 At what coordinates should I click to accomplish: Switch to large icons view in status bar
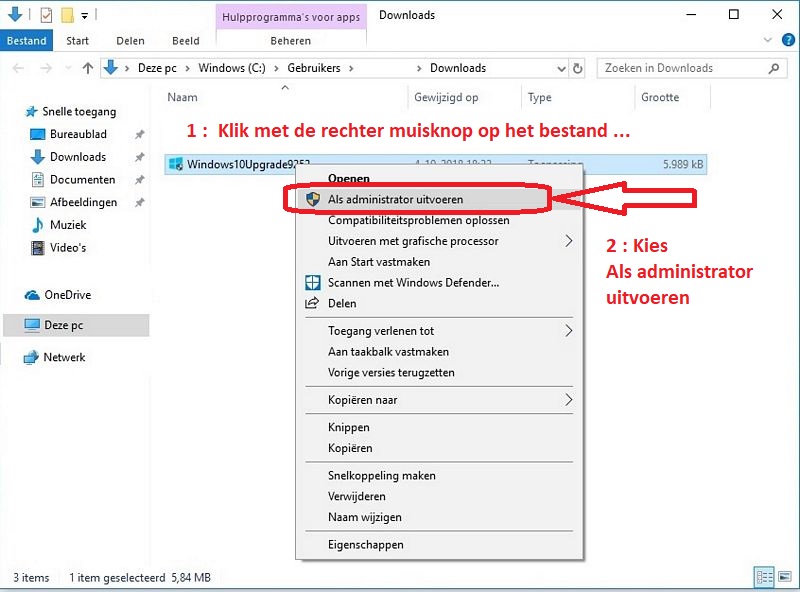coord(783,577)
